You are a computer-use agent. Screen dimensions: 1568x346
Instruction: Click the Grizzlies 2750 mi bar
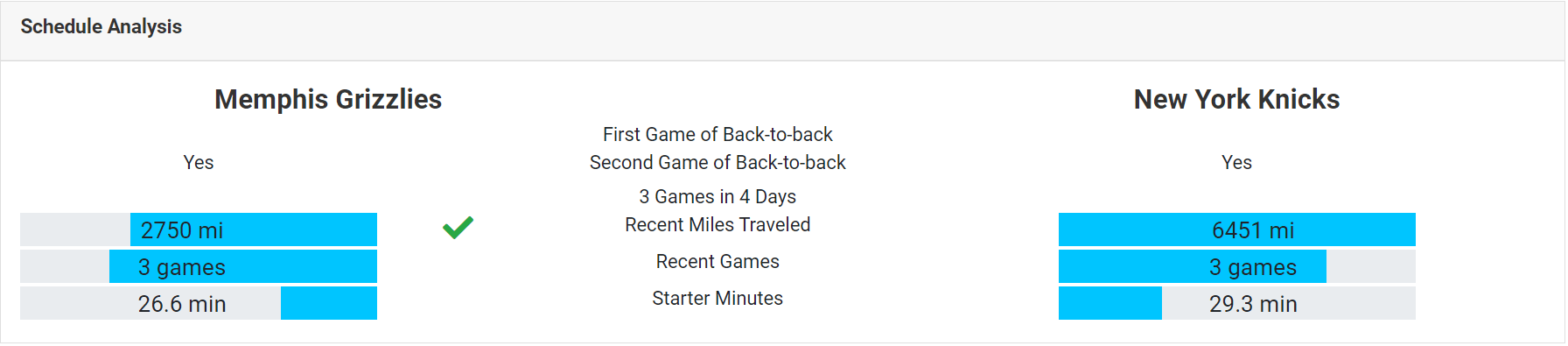click(199, 229)
